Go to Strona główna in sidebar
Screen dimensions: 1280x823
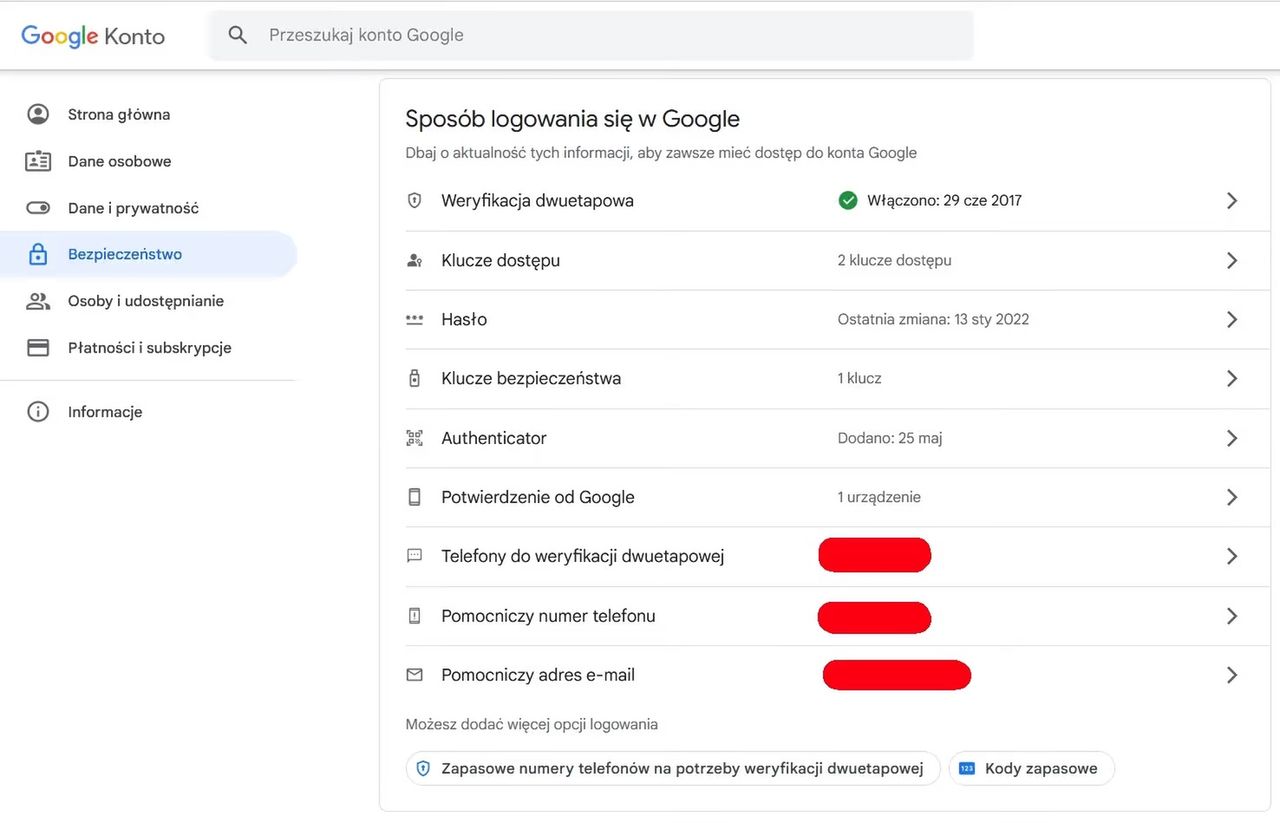tap(119, 114)
